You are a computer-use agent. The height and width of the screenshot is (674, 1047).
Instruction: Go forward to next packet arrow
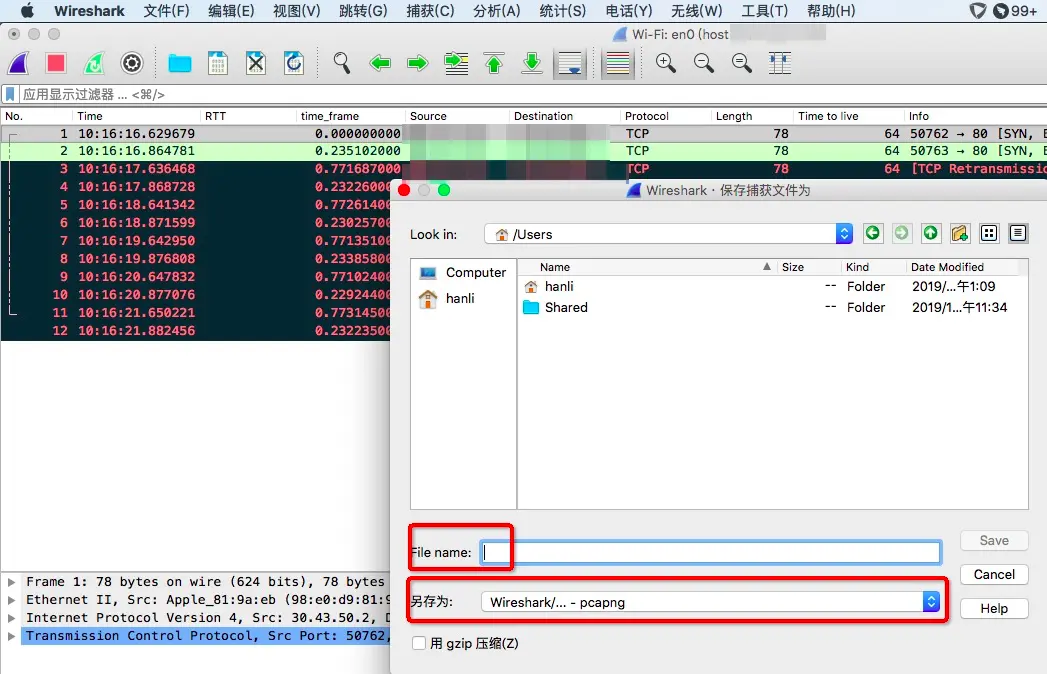pos(418,63)
